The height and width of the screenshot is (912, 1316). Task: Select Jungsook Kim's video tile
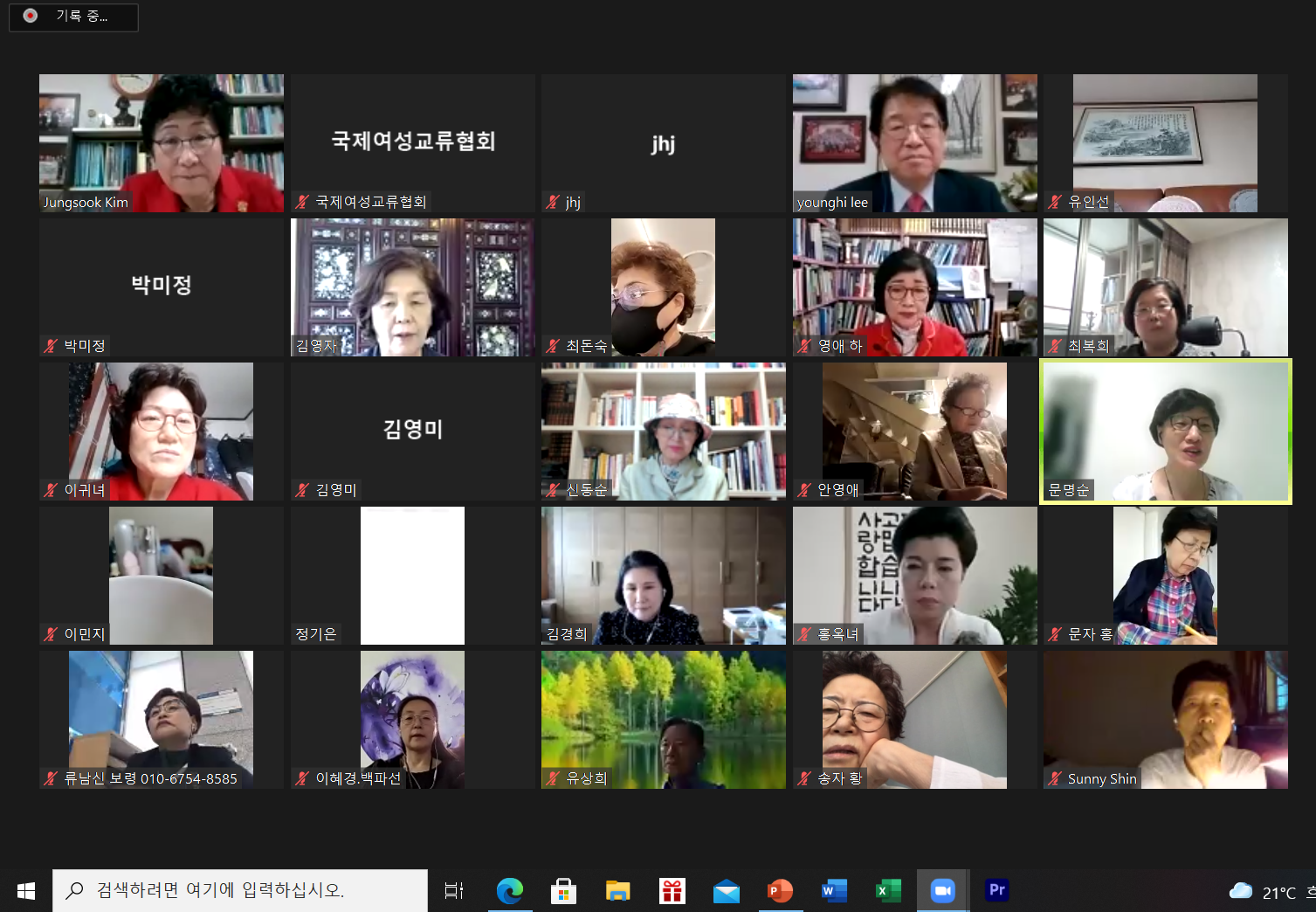tap(162, 143)
